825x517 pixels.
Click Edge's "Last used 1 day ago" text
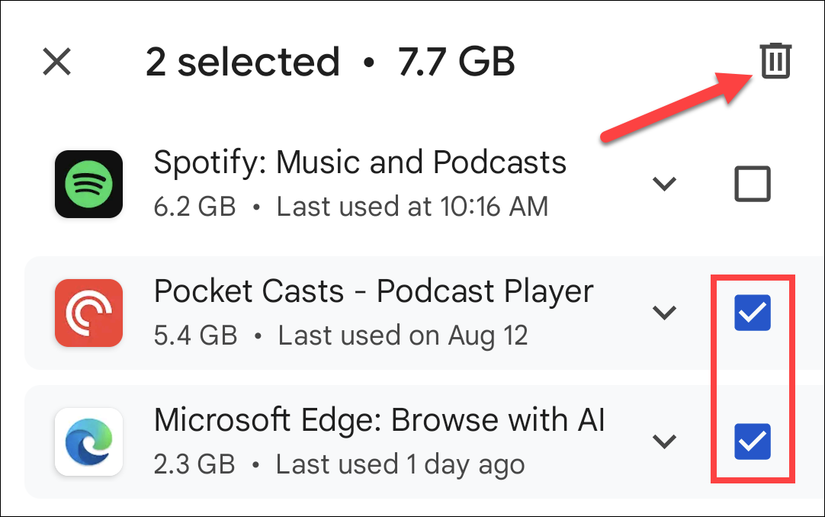pyautogui.click(x=400, y=464)
